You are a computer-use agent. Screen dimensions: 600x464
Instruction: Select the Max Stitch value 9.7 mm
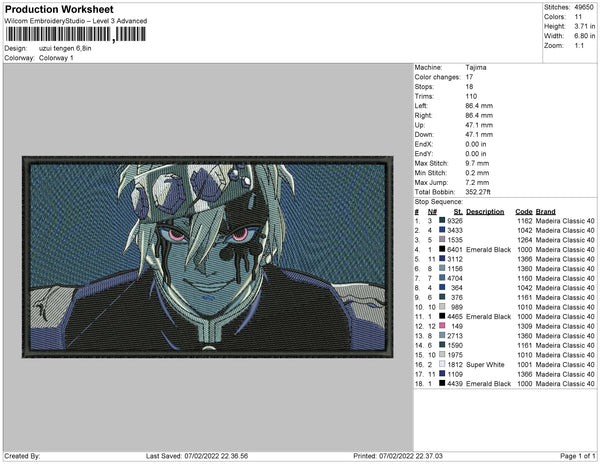(477, 163)
